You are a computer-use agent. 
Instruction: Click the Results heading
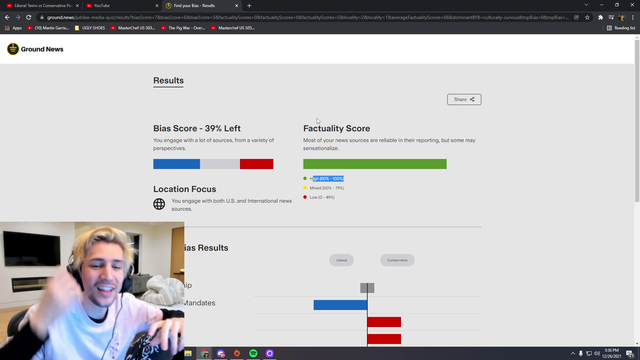168,80
